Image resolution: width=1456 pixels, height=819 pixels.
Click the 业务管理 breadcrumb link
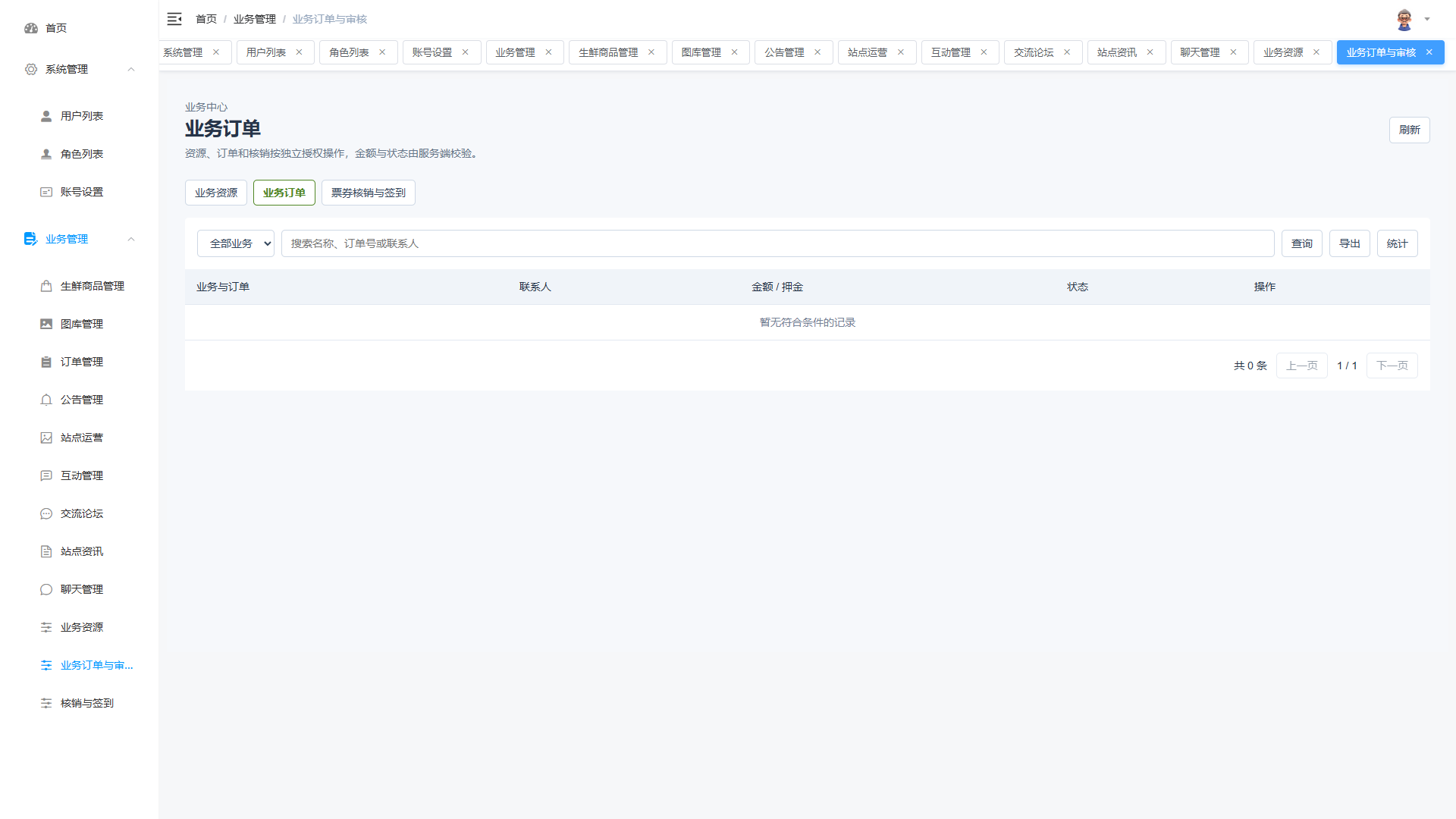click(254, 19)
